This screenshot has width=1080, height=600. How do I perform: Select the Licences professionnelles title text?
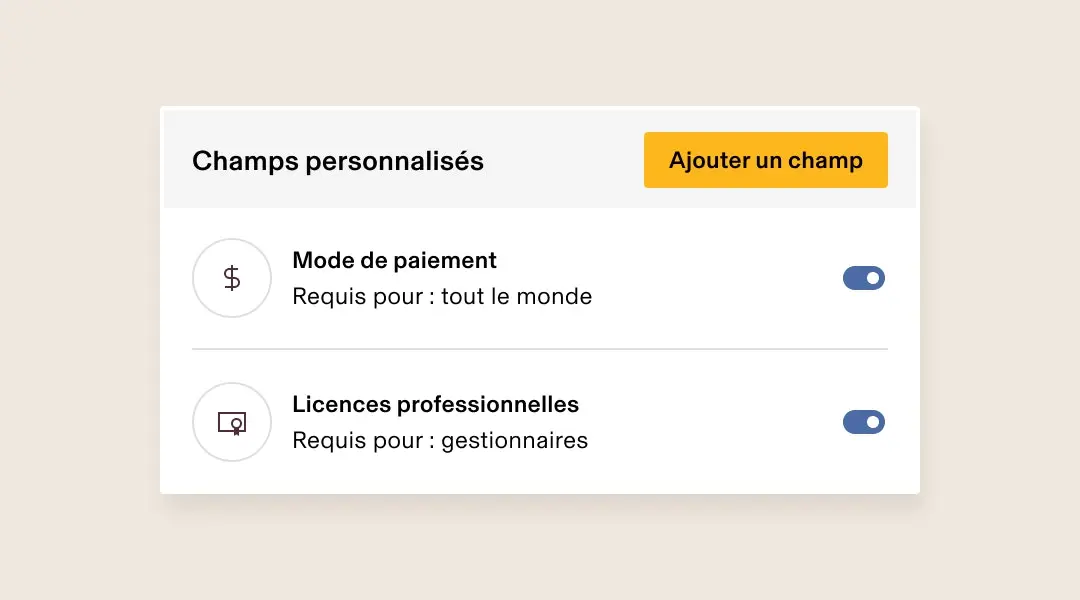(435, 404)
